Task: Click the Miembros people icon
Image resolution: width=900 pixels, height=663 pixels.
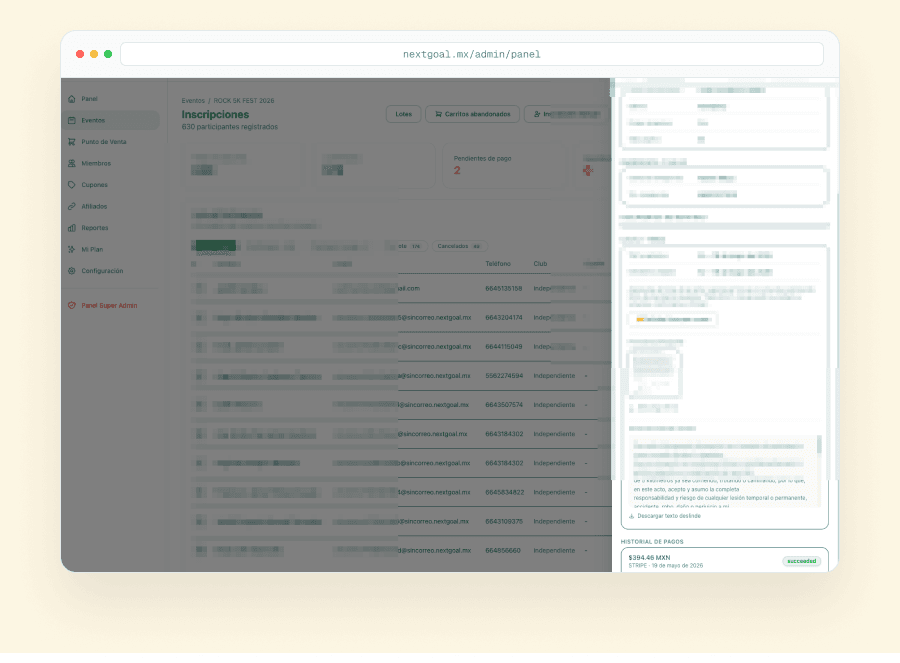Action: click(x=72, y=164)
